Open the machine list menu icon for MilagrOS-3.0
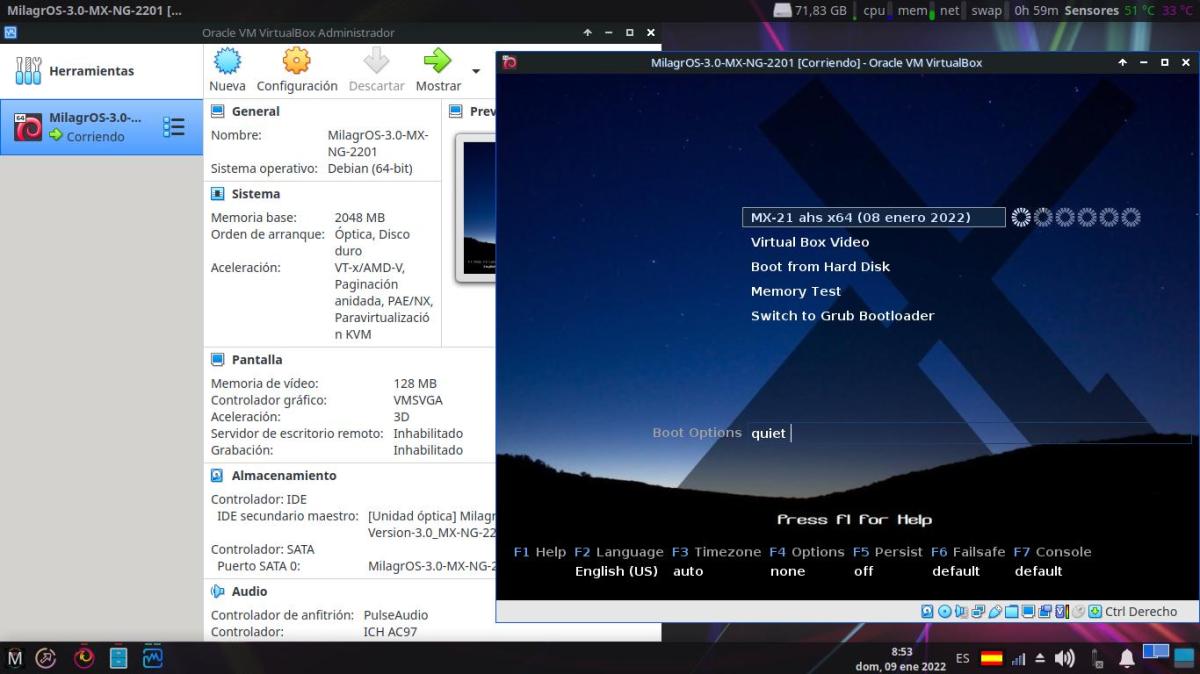Screen dimensions: 1200x674 coord(173,127)
